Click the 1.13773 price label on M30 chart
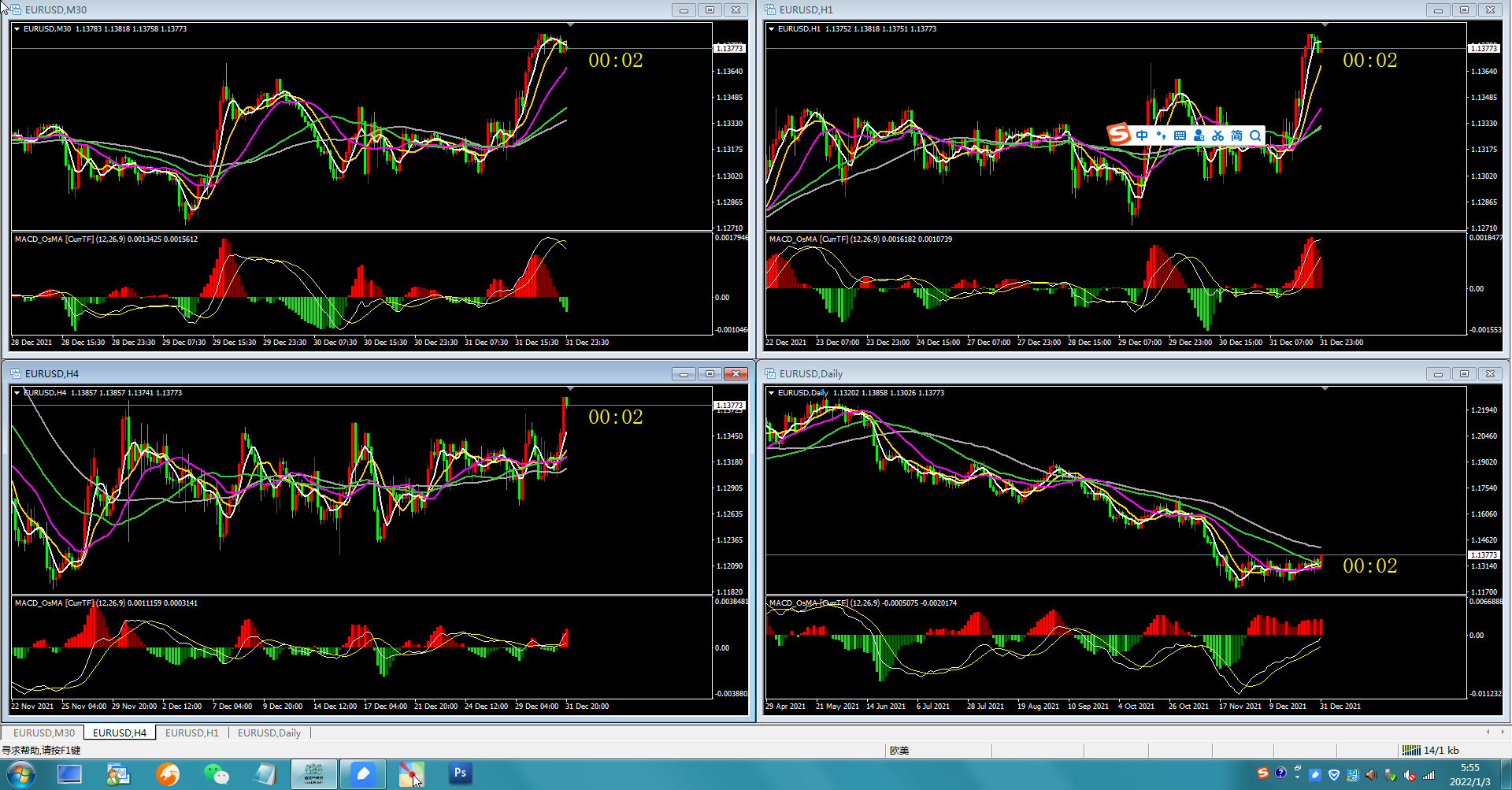The image size is (1512, 790). tap(729, 49)
